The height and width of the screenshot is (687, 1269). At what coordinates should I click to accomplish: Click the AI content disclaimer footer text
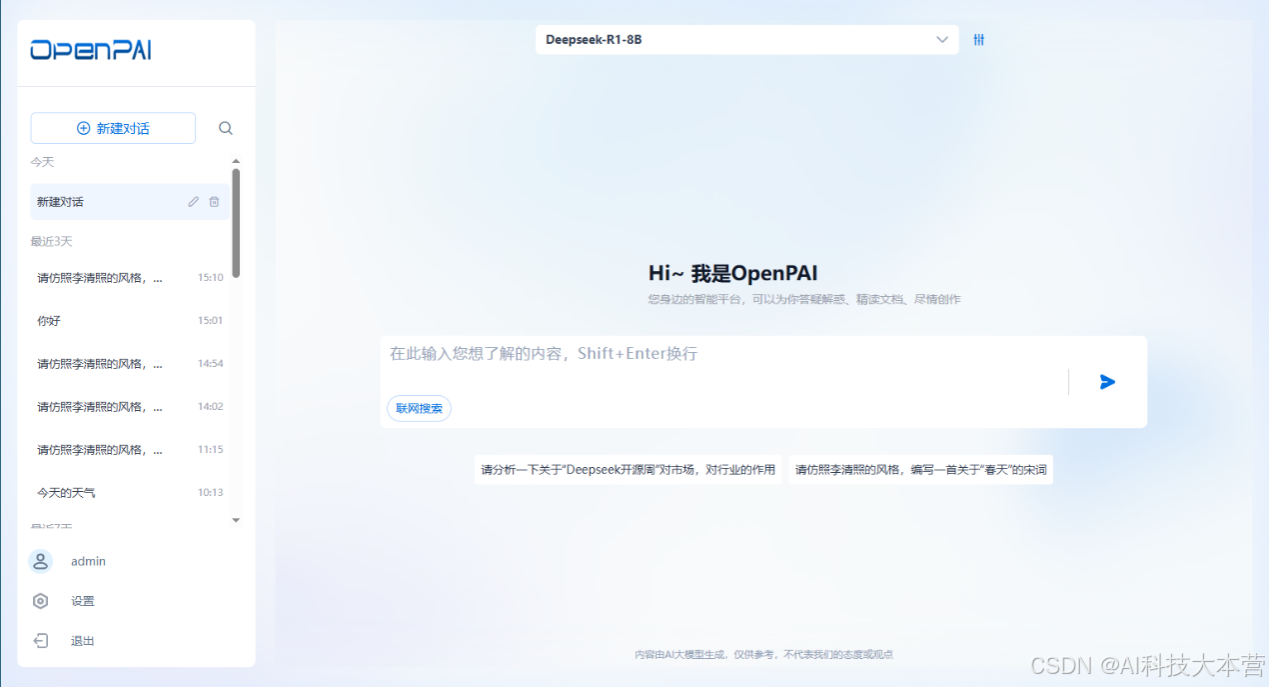pyautogui.click(x=764, y=654)
